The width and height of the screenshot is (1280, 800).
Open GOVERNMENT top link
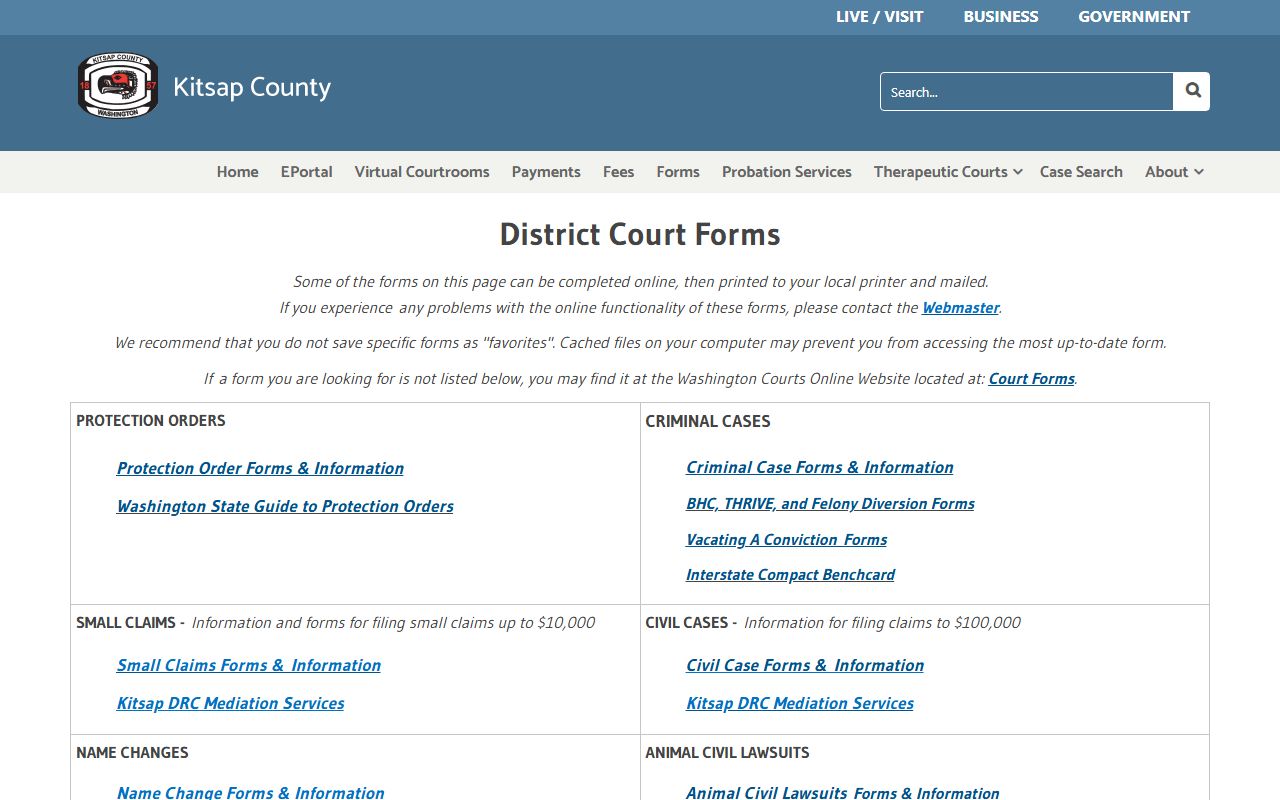click(x=1134, y=17)
